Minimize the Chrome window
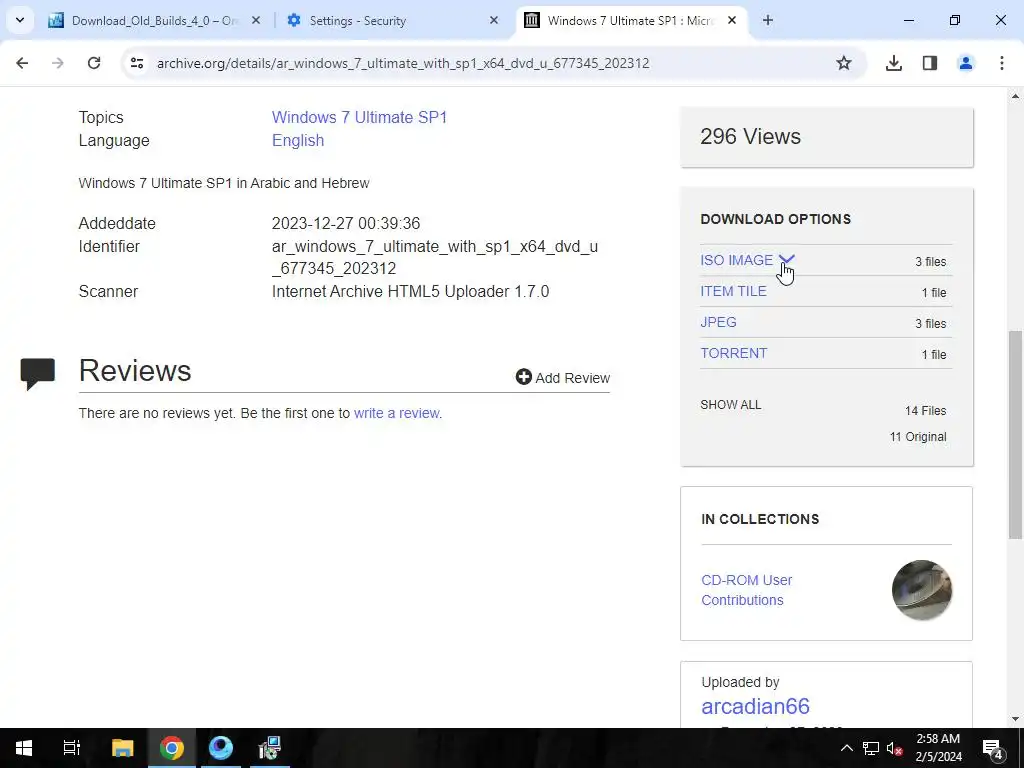The height and width of the screenshot is (768, 1024). point(908,20)
